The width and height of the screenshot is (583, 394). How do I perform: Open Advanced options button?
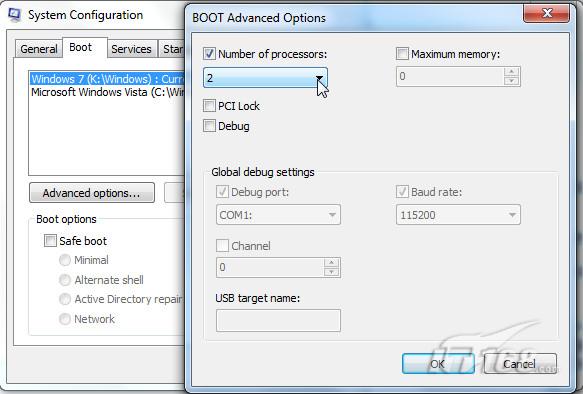click(x=92, y=193)
